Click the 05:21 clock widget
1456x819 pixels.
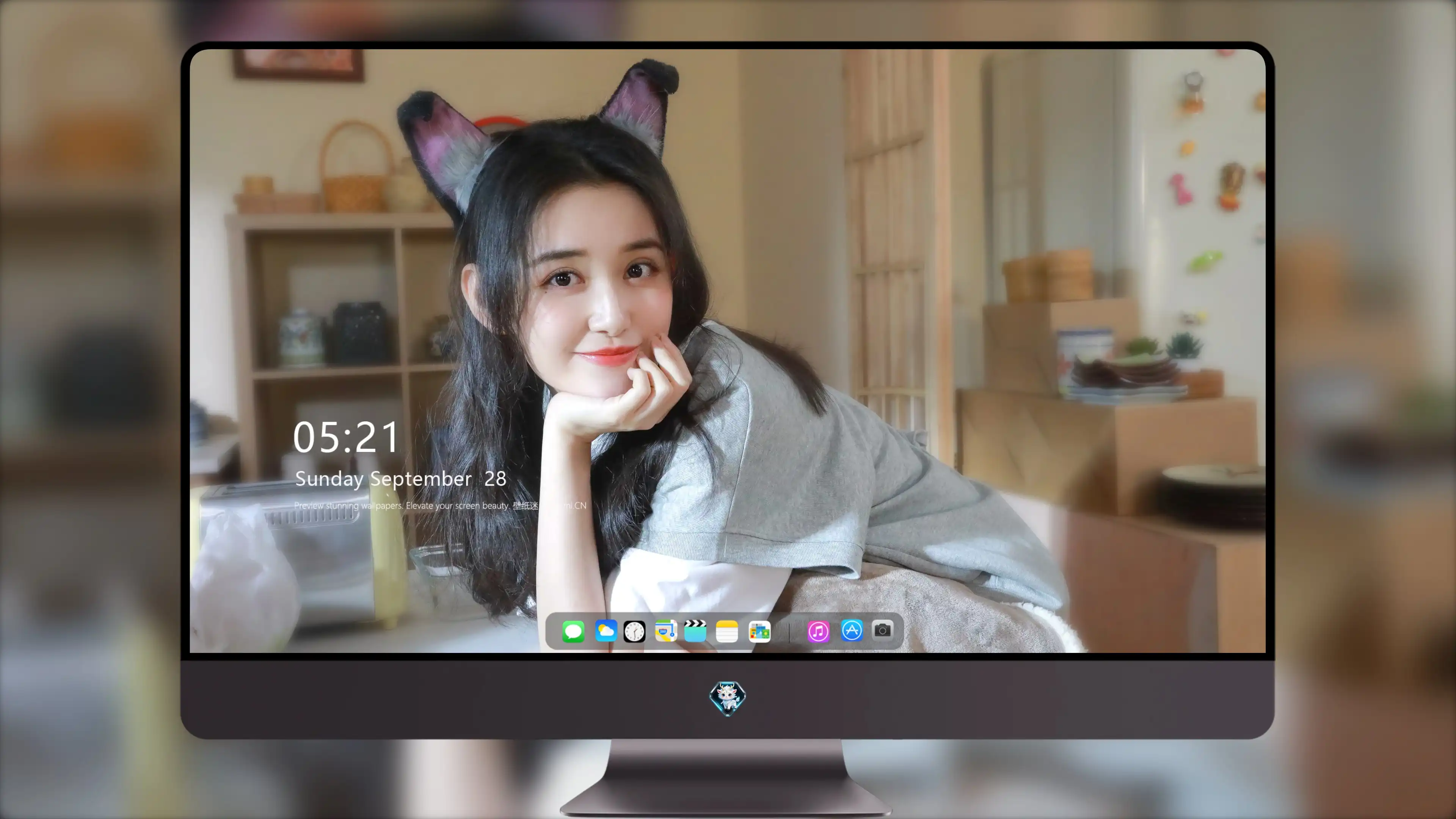pos(346,438)
